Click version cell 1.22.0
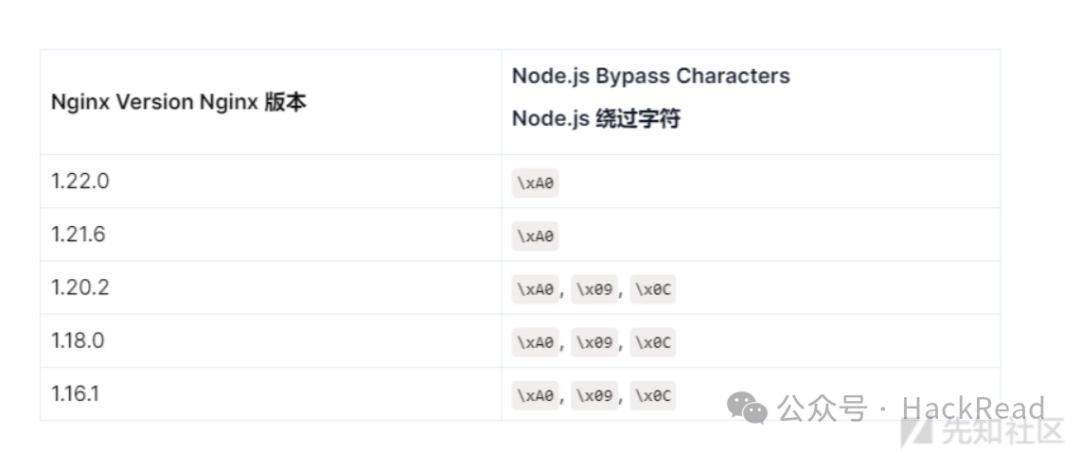Screen dimensions: 1080x452 (80, 181)
